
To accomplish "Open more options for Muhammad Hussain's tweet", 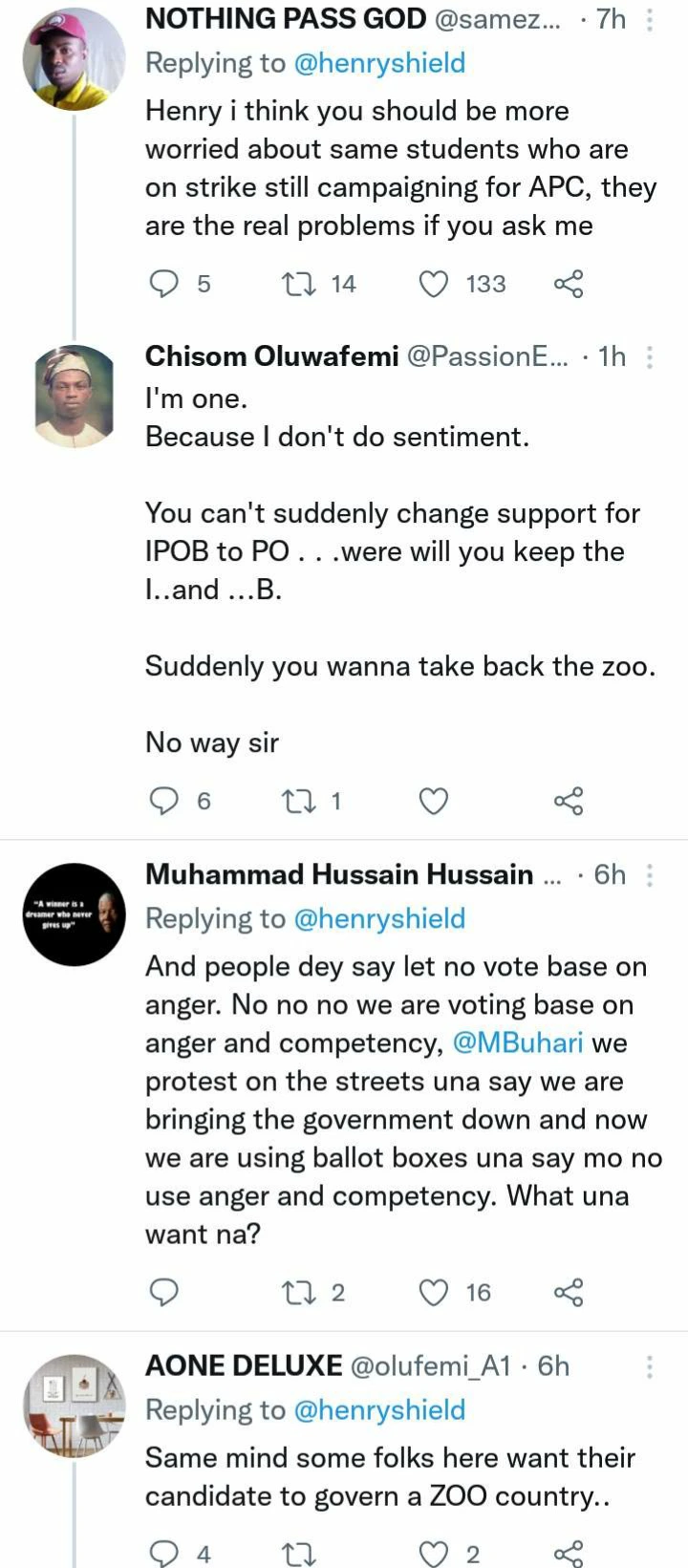I will click(650, 875).
